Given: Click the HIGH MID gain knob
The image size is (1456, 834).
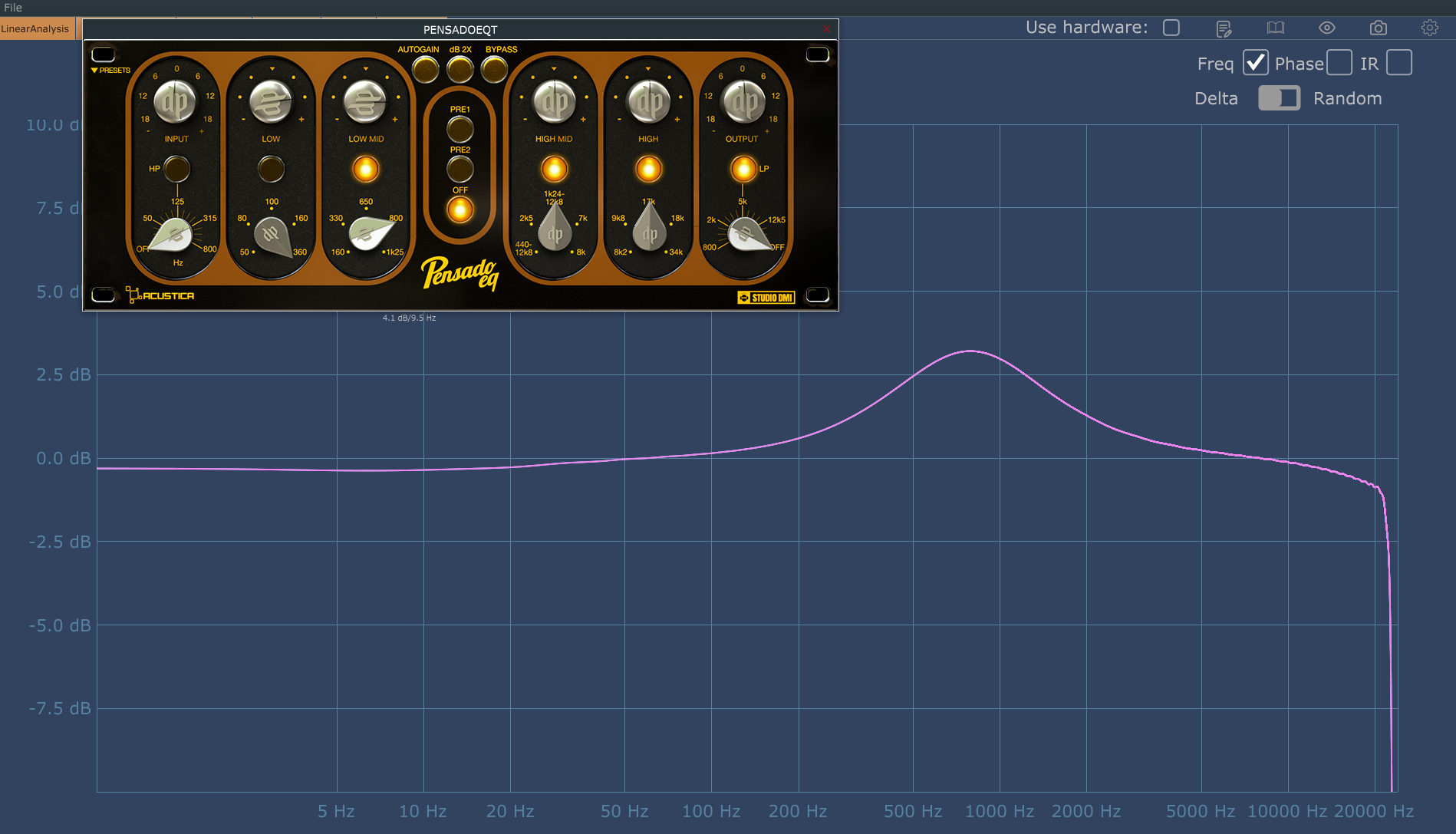Looking at the screenshot, I should (x=554, y=103).
